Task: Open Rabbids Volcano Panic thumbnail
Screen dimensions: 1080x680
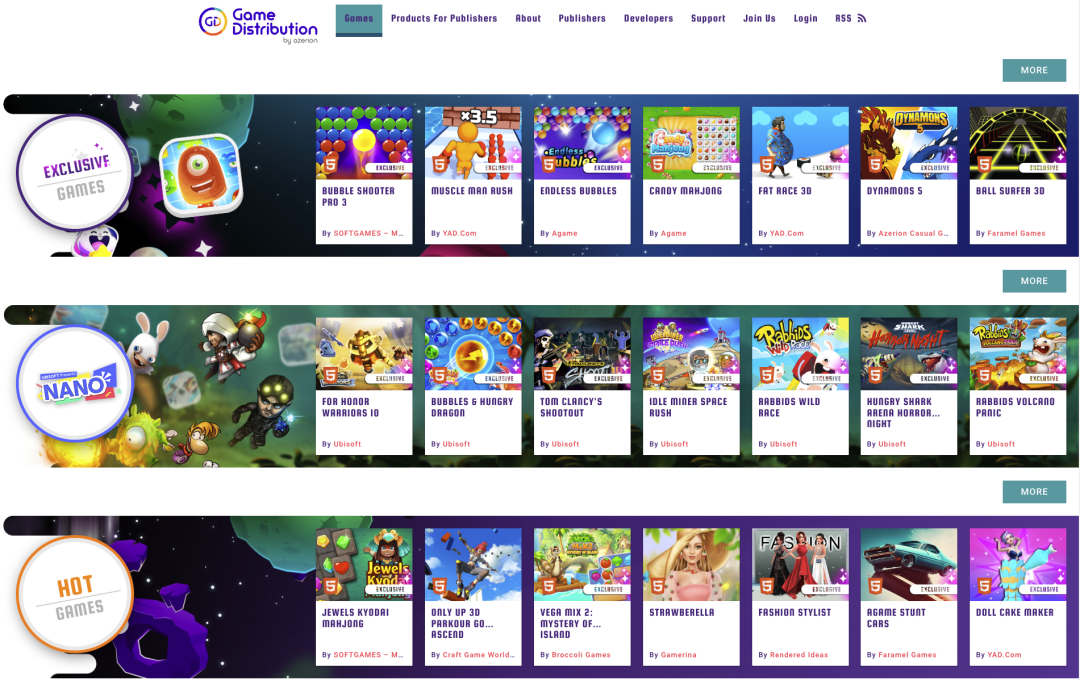Action: click(x=1018, y=353)
